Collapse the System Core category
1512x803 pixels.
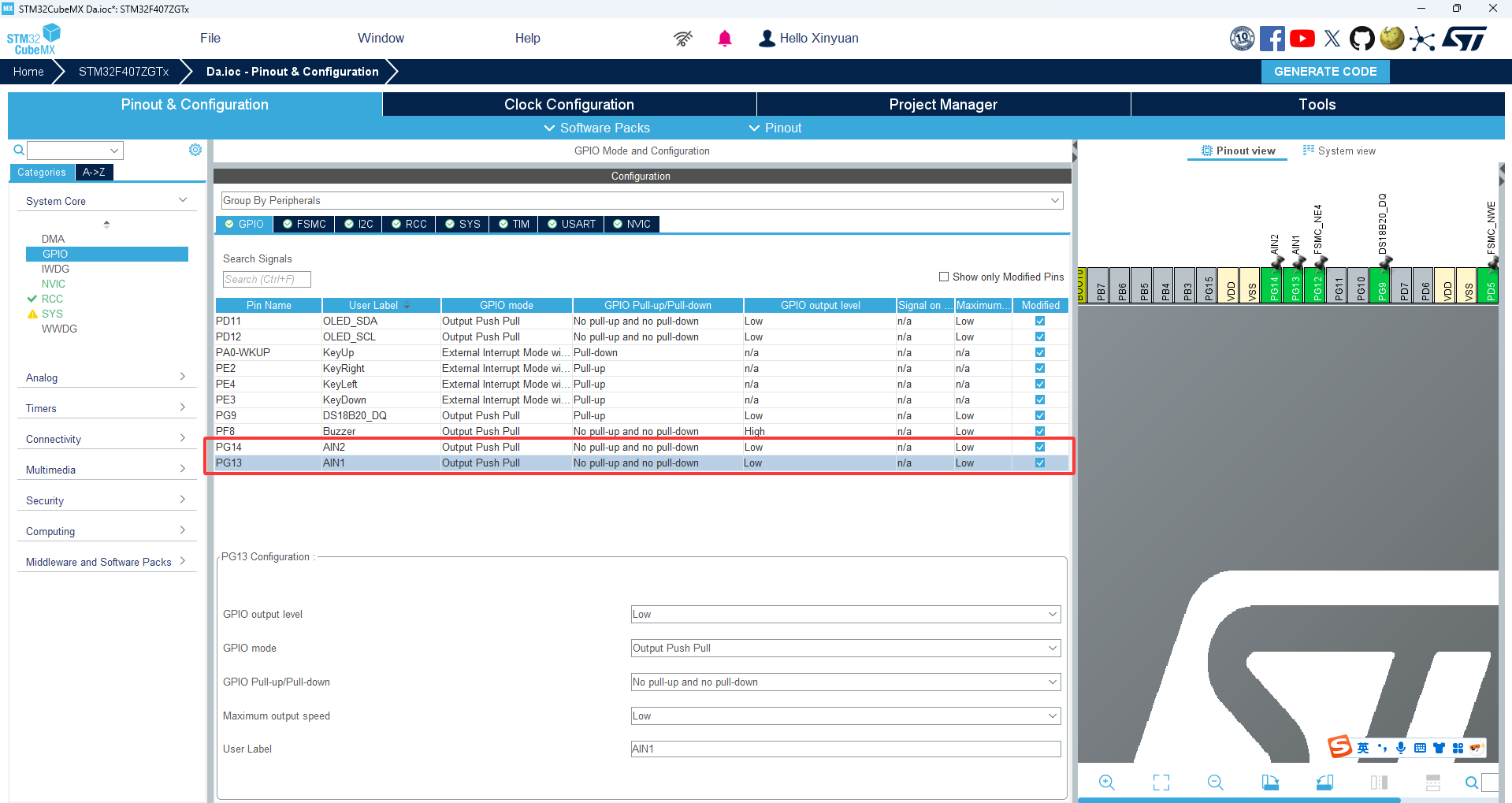[x=106, y=201]
